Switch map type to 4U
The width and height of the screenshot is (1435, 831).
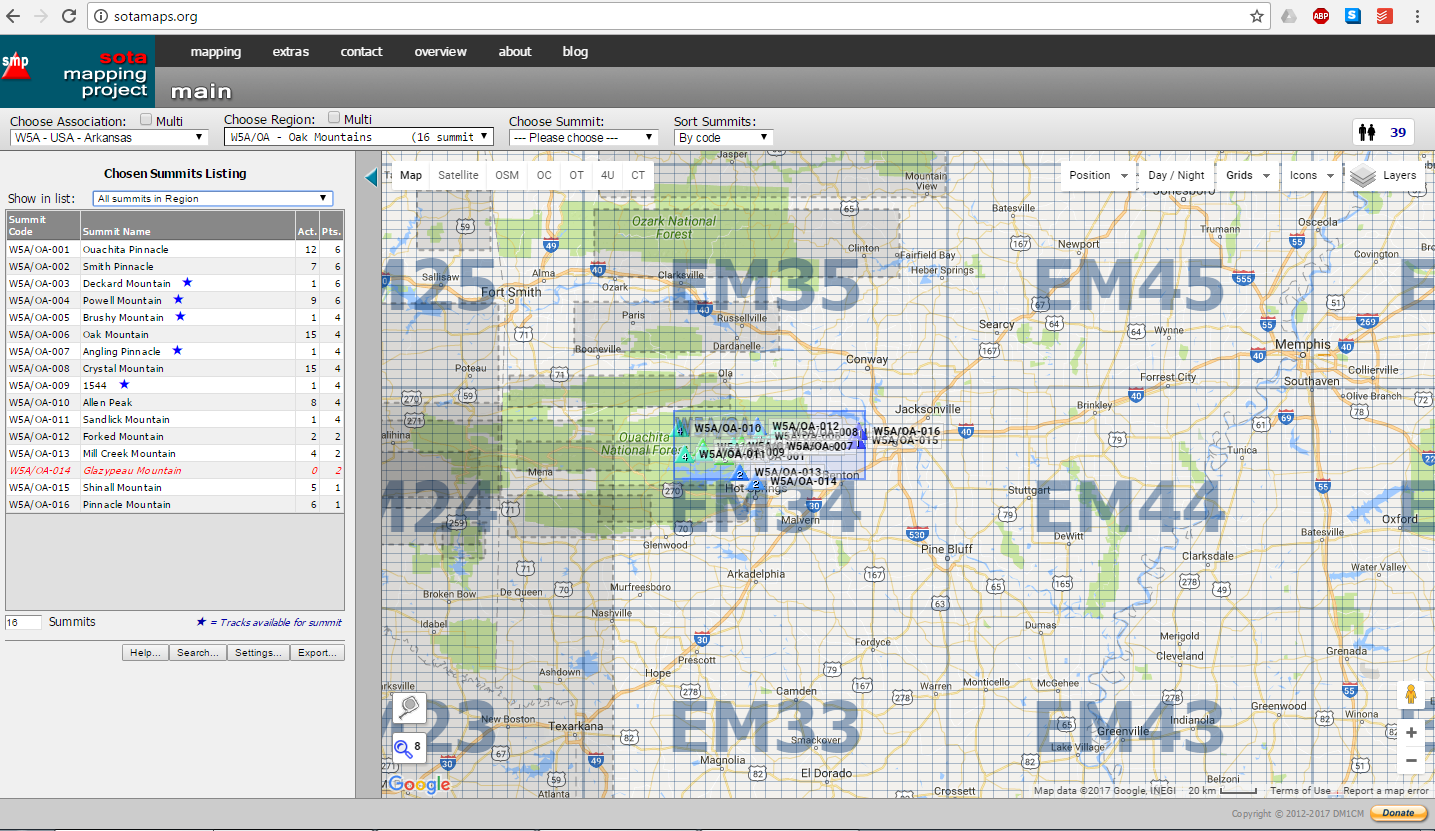[608, 175]
